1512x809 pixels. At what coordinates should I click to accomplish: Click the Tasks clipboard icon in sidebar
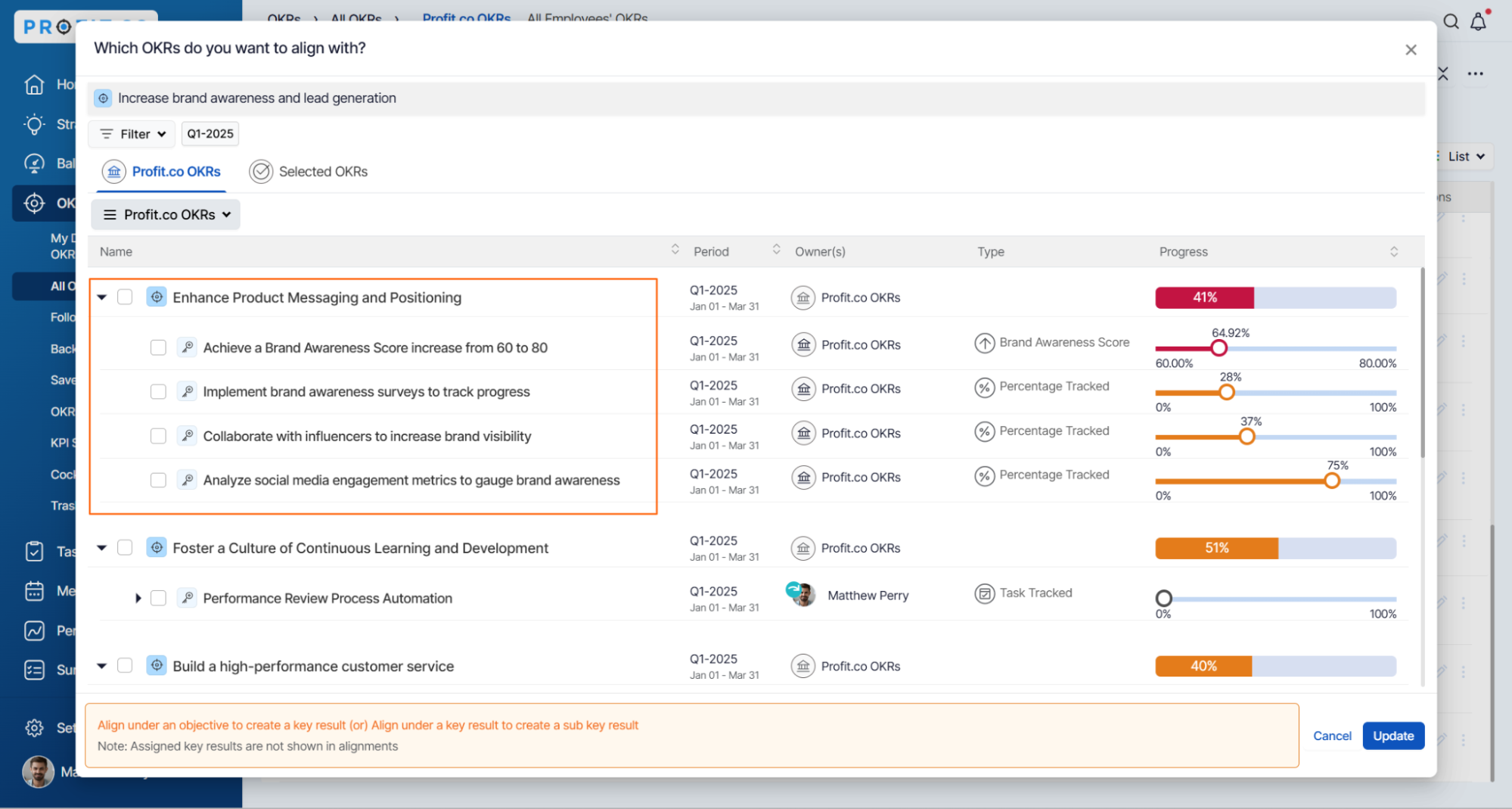pyautogui.click(x=34, y=551)
